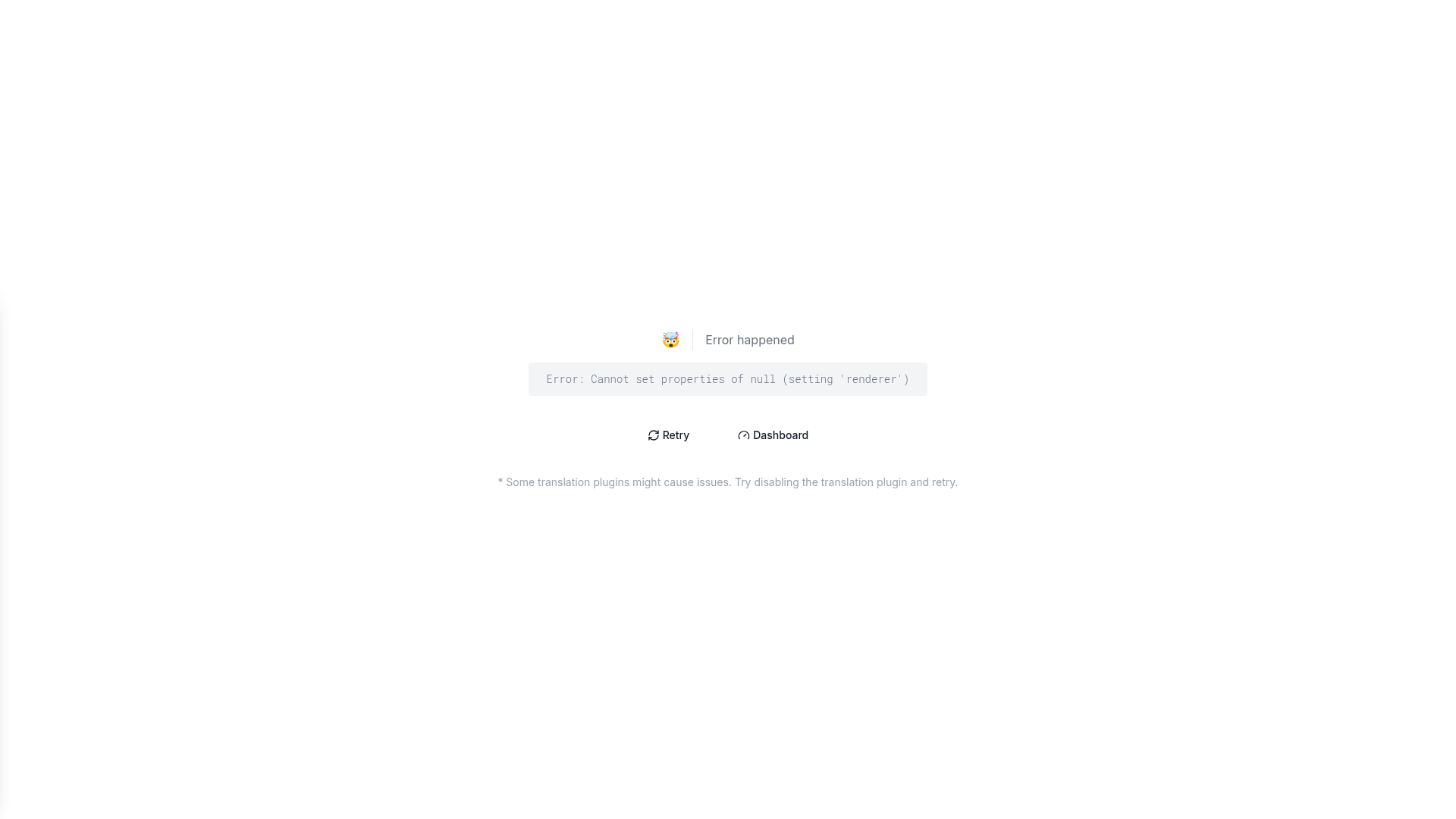Click the 'renderer' text in error message
This screenshot has width=1456, height=819.
(x=871, y=379)
